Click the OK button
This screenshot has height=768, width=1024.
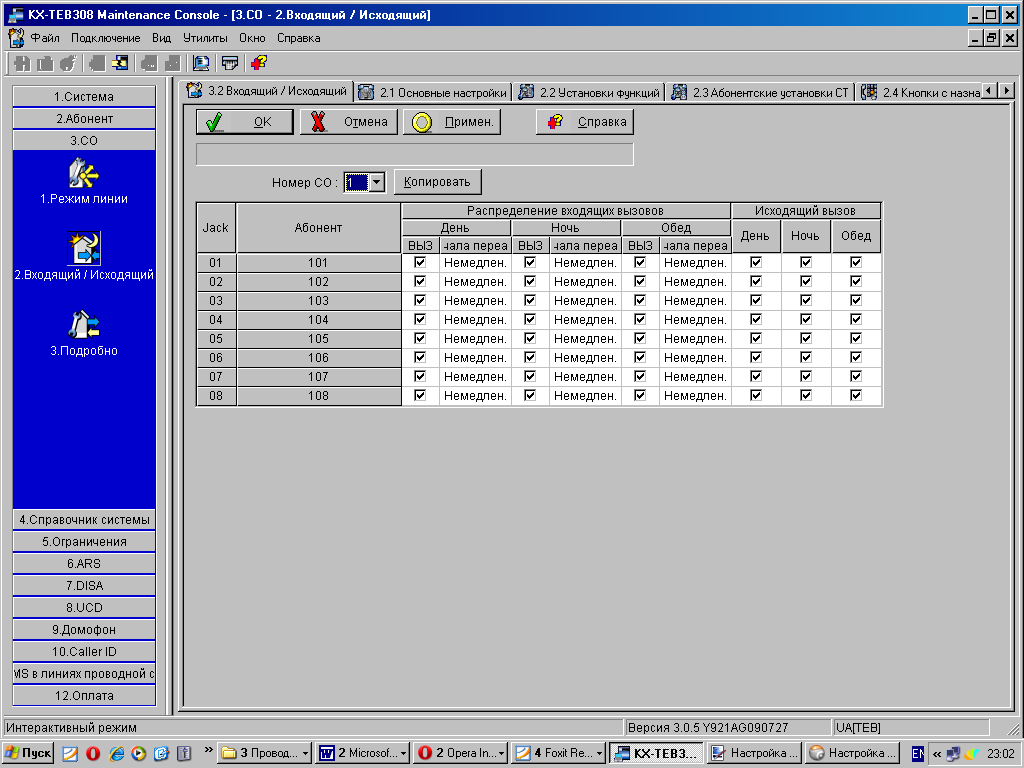[245, 121]
